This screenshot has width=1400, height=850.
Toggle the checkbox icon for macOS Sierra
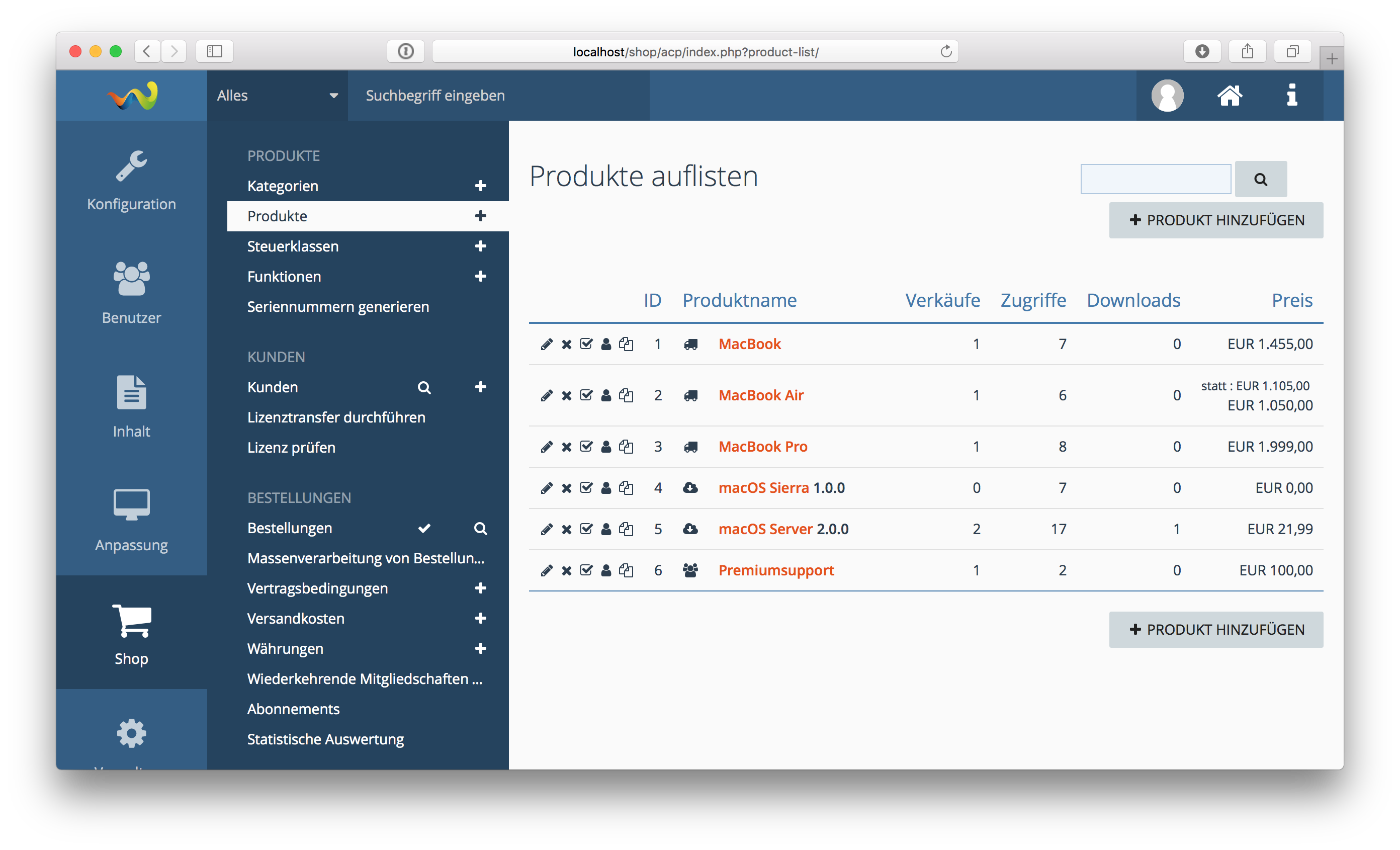[586, 488]
